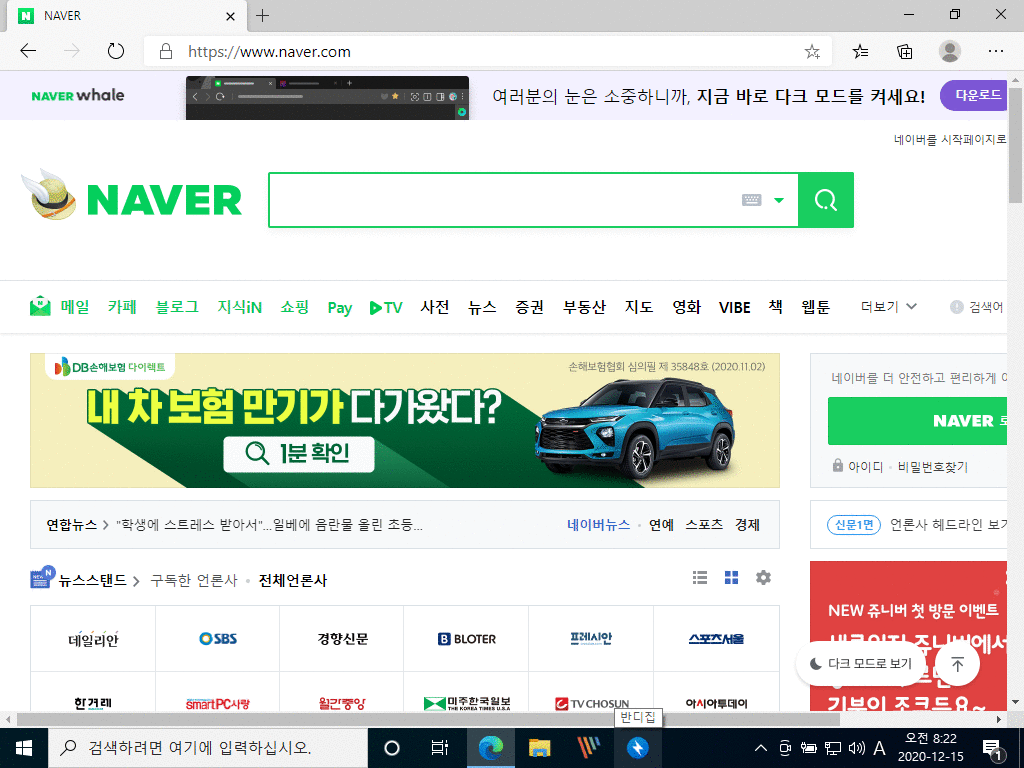Click the volume speaker tray icon
This screenshot has height=768, width=1024.
pos(856,748)
